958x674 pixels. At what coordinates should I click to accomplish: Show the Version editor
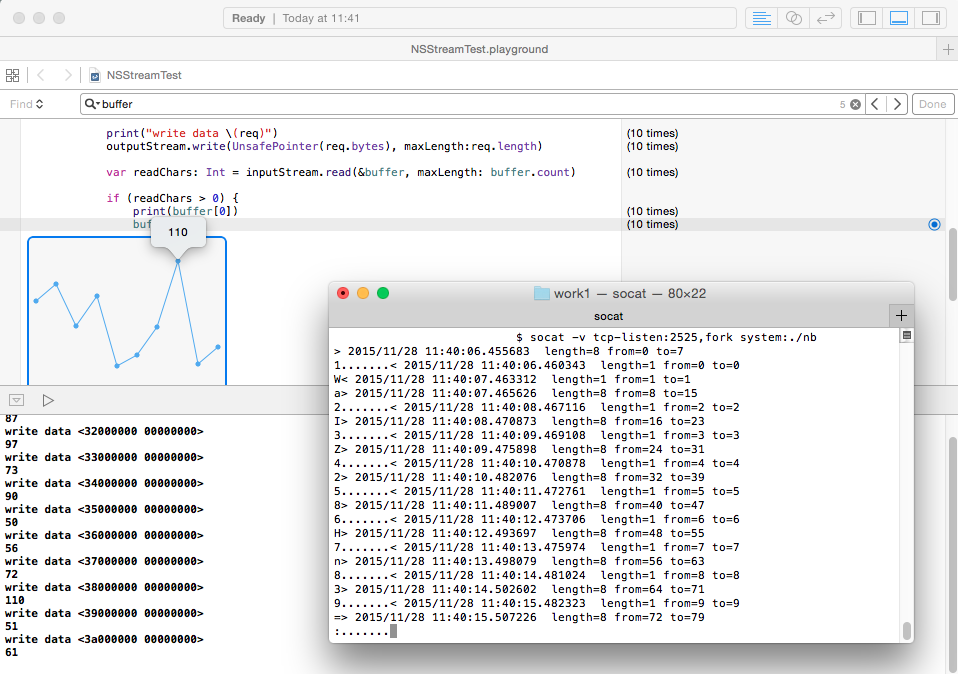click(826, 18)
